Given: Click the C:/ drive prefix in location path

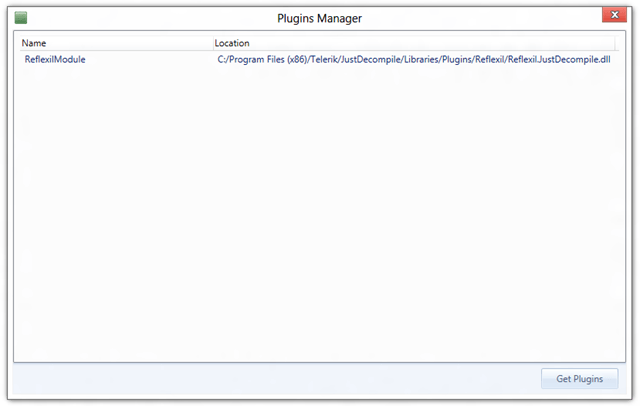Looking at the screenshot, I should [x=222, y=60].
